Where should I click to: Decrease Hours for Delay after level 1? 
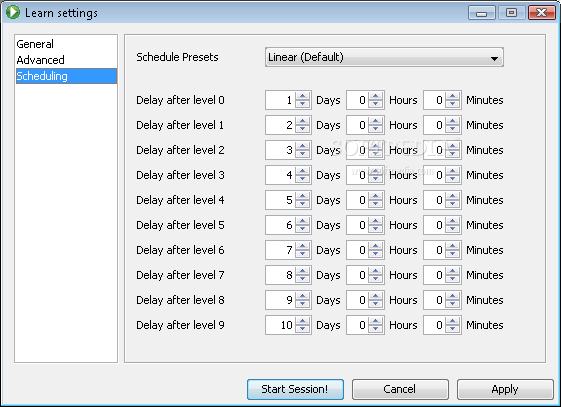coord(376,129)
